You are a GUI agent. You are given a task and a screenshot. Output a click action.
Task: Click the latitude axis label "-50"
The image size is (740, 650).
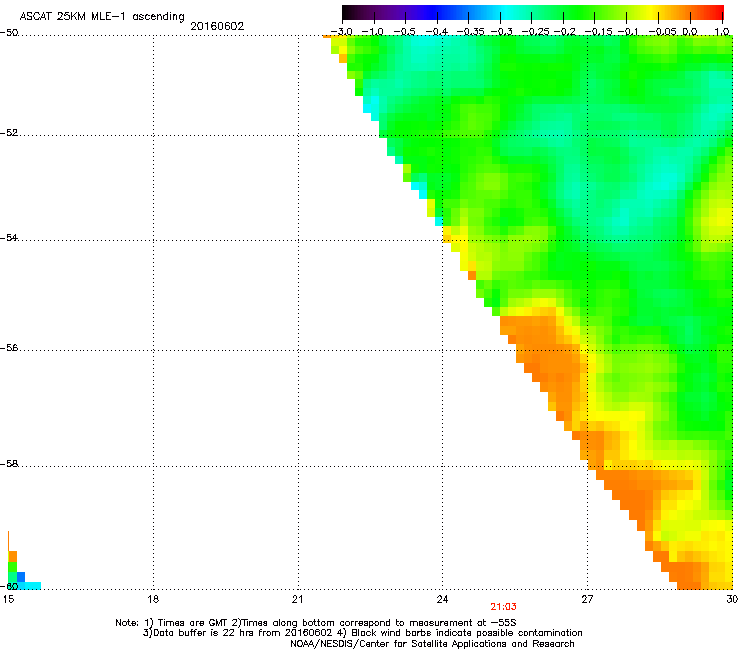click(9, 33)
